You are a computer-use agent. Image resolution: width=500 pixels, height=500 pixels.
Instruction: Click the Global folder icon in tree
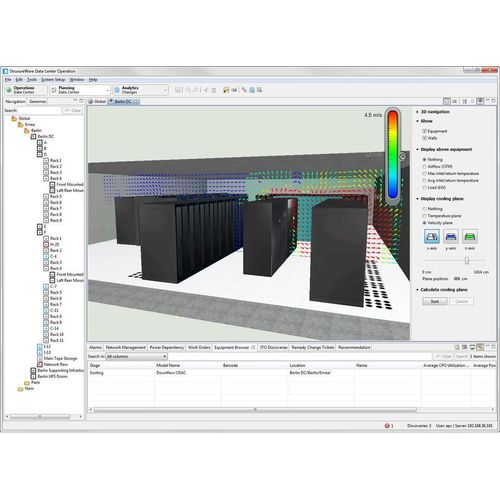coord(14,119)
